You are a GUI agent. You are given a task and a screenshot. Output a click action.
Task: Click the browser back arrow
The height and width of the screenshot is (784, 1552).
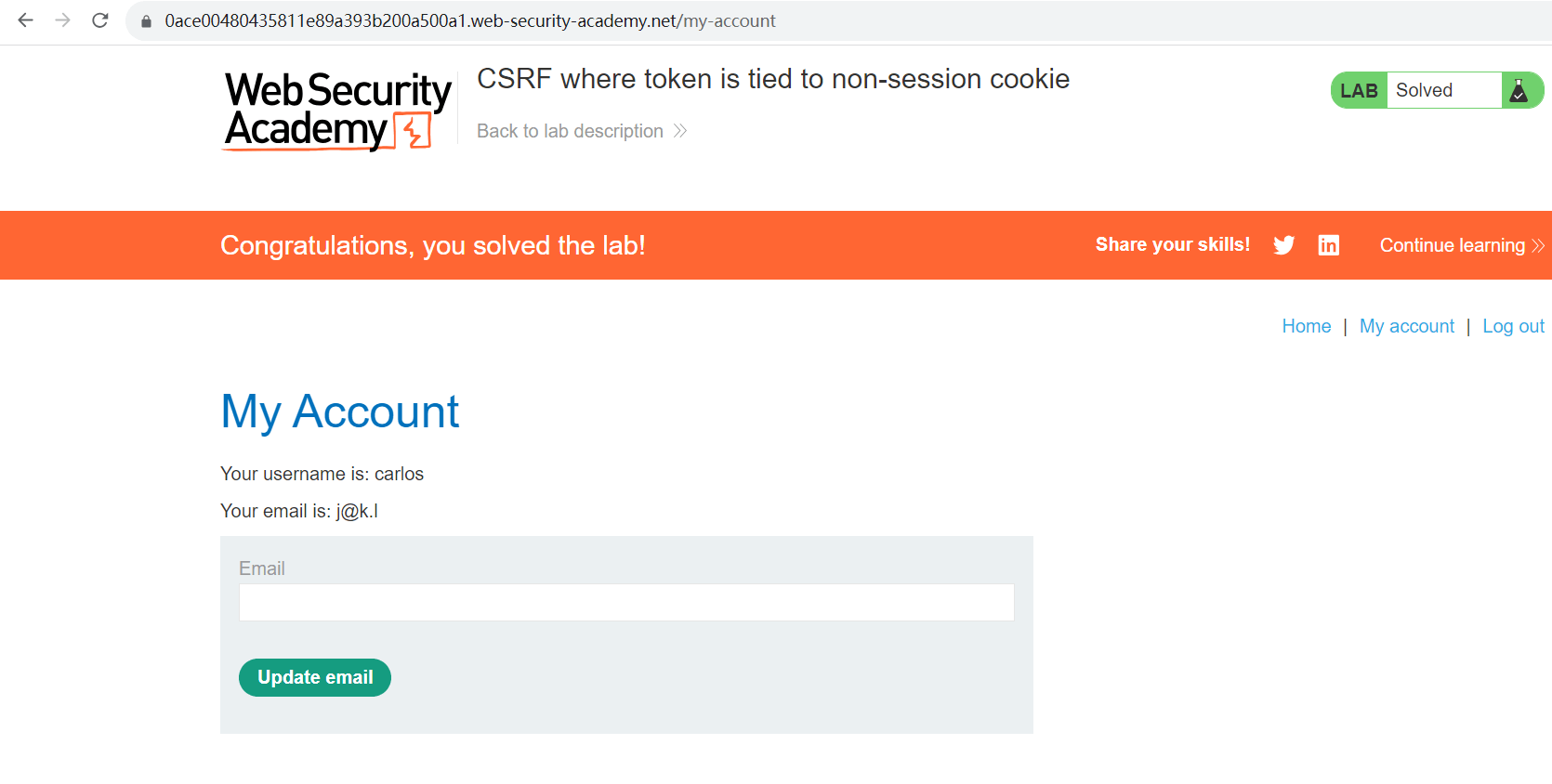click(25, 20)
